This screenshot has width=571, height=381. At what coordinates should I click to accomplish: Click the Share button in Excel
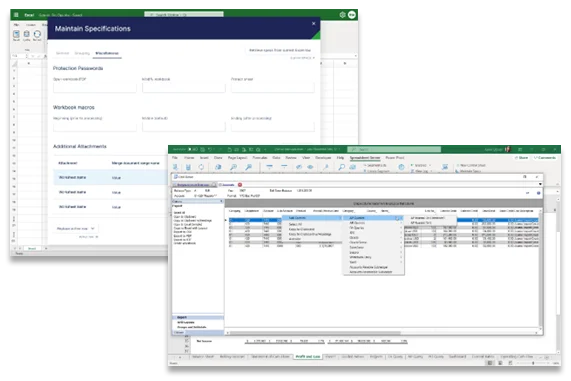point(521,158)
